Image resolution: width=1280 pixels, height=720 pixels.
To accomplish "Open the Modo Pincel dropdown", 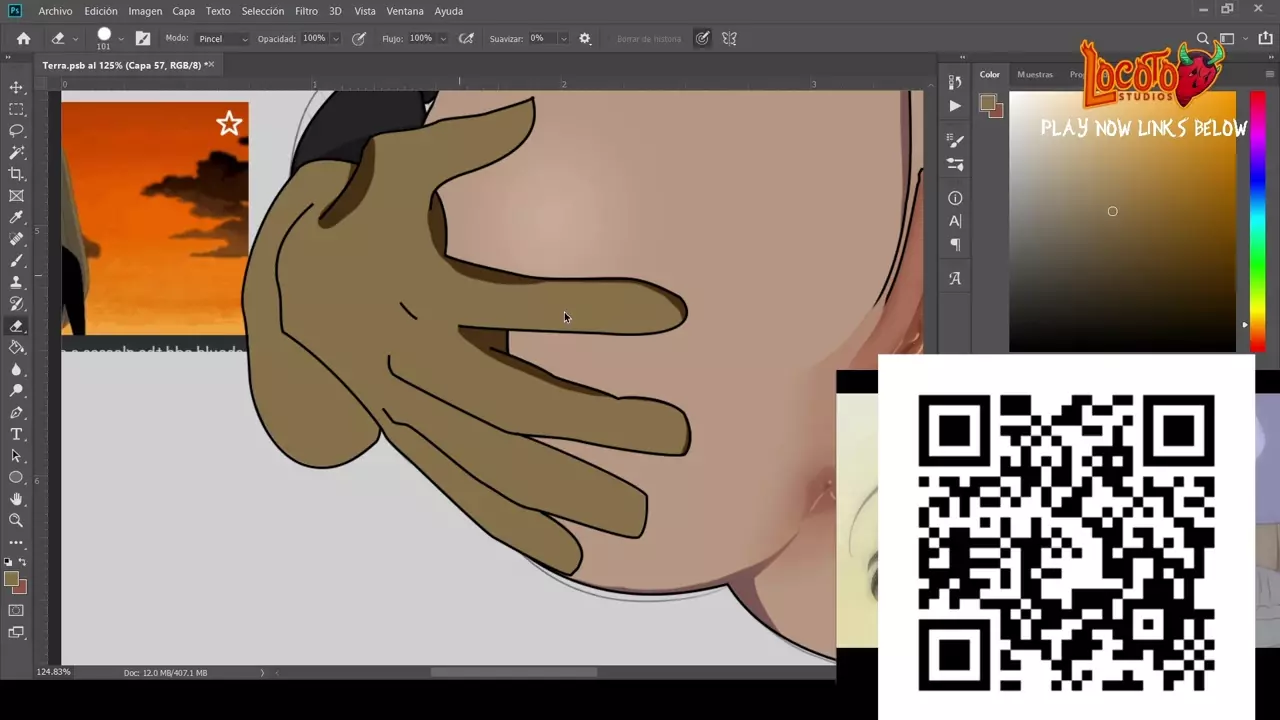I will click(222, 39).
